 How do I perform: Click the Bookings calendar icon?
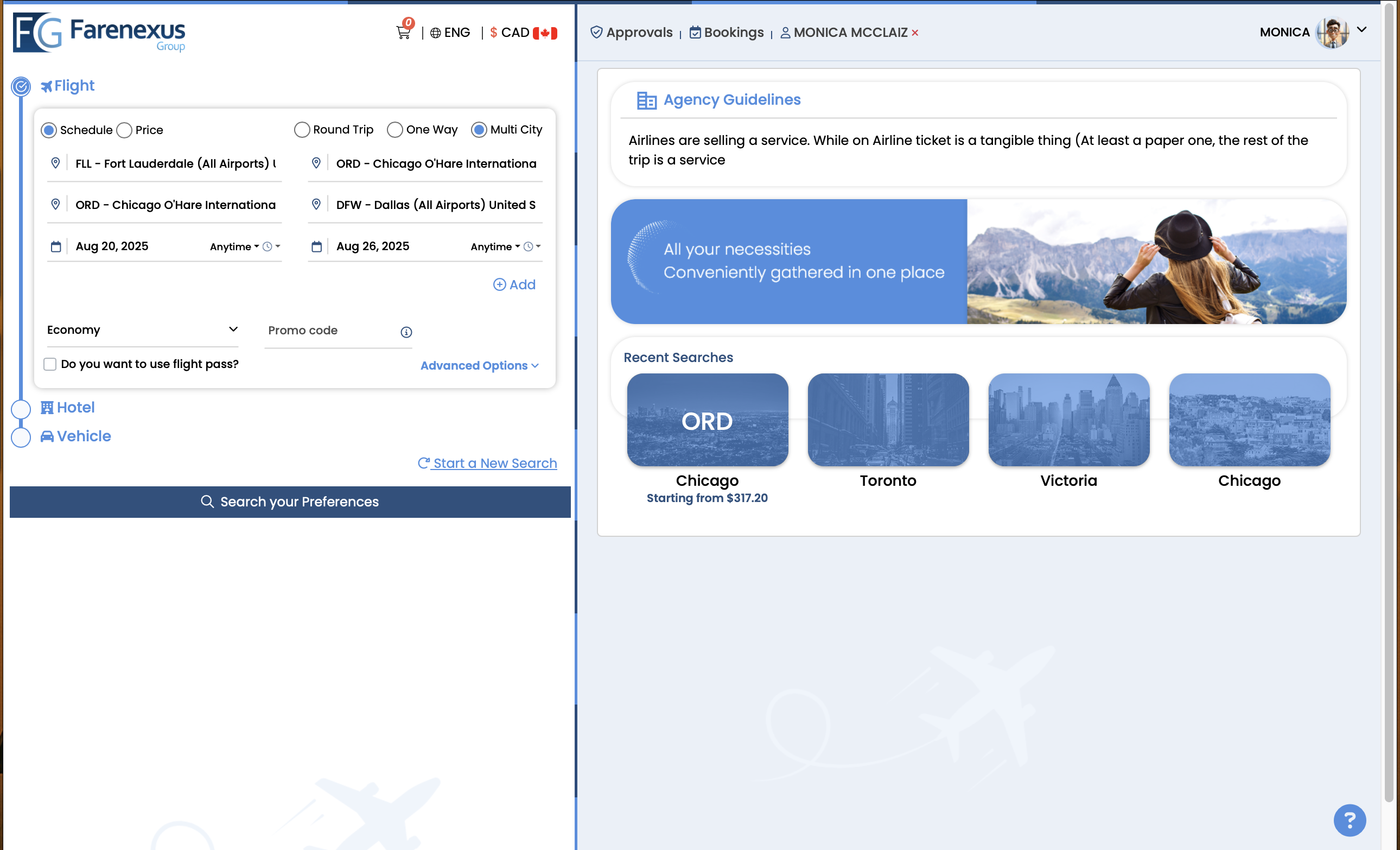tap(695, 33)
